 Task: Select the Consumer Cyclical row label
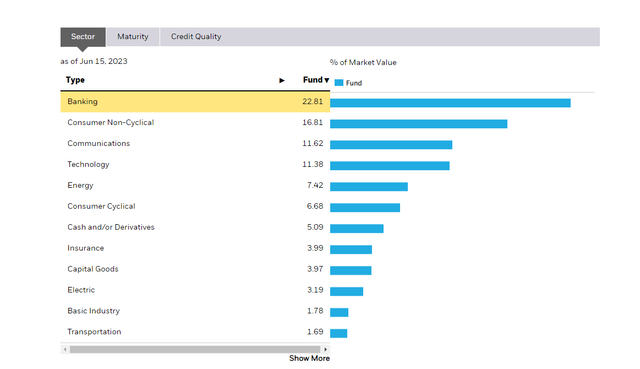click(x=101, y=206)
